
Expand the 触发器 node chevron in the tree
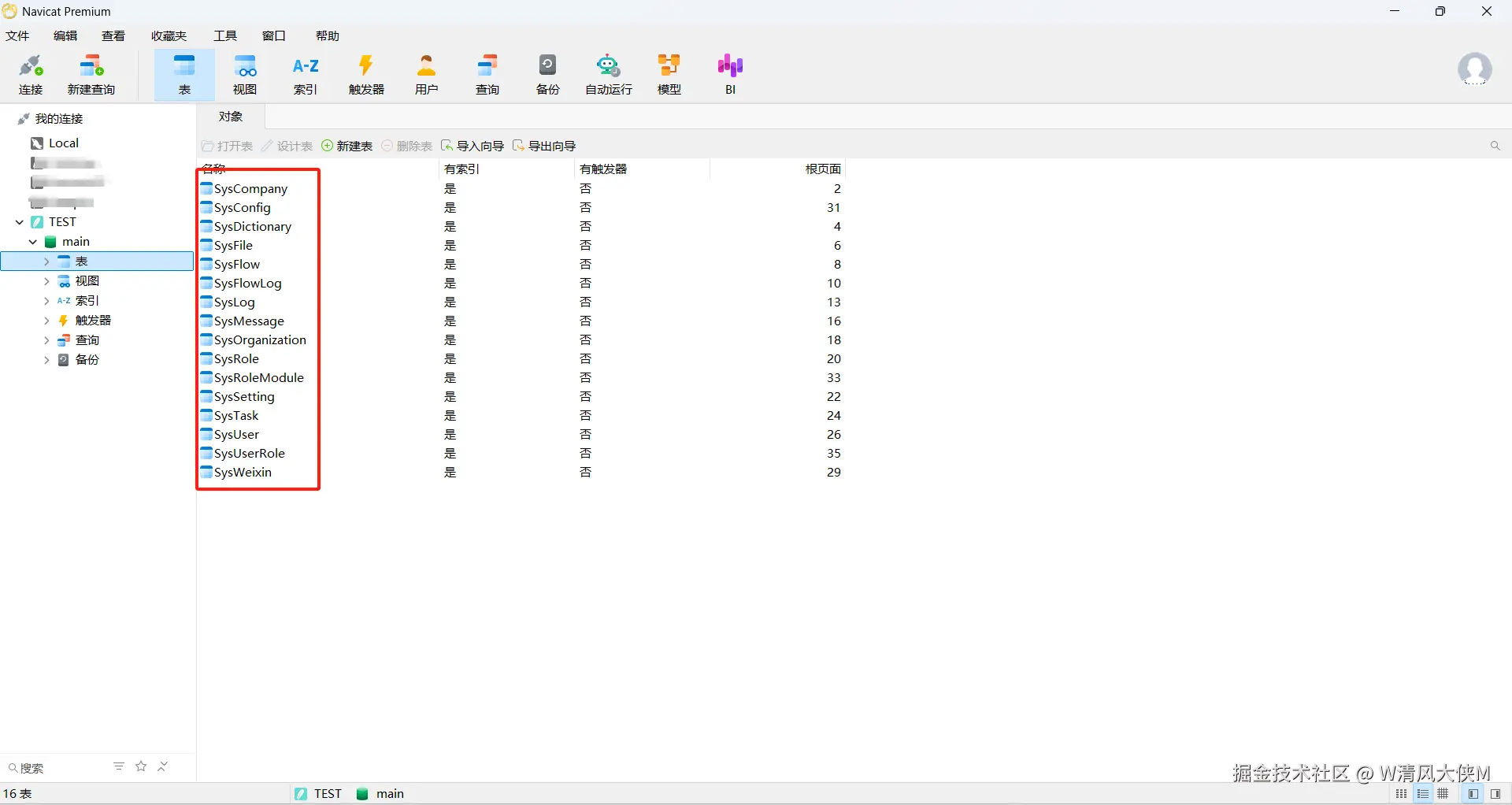point(46,321)
